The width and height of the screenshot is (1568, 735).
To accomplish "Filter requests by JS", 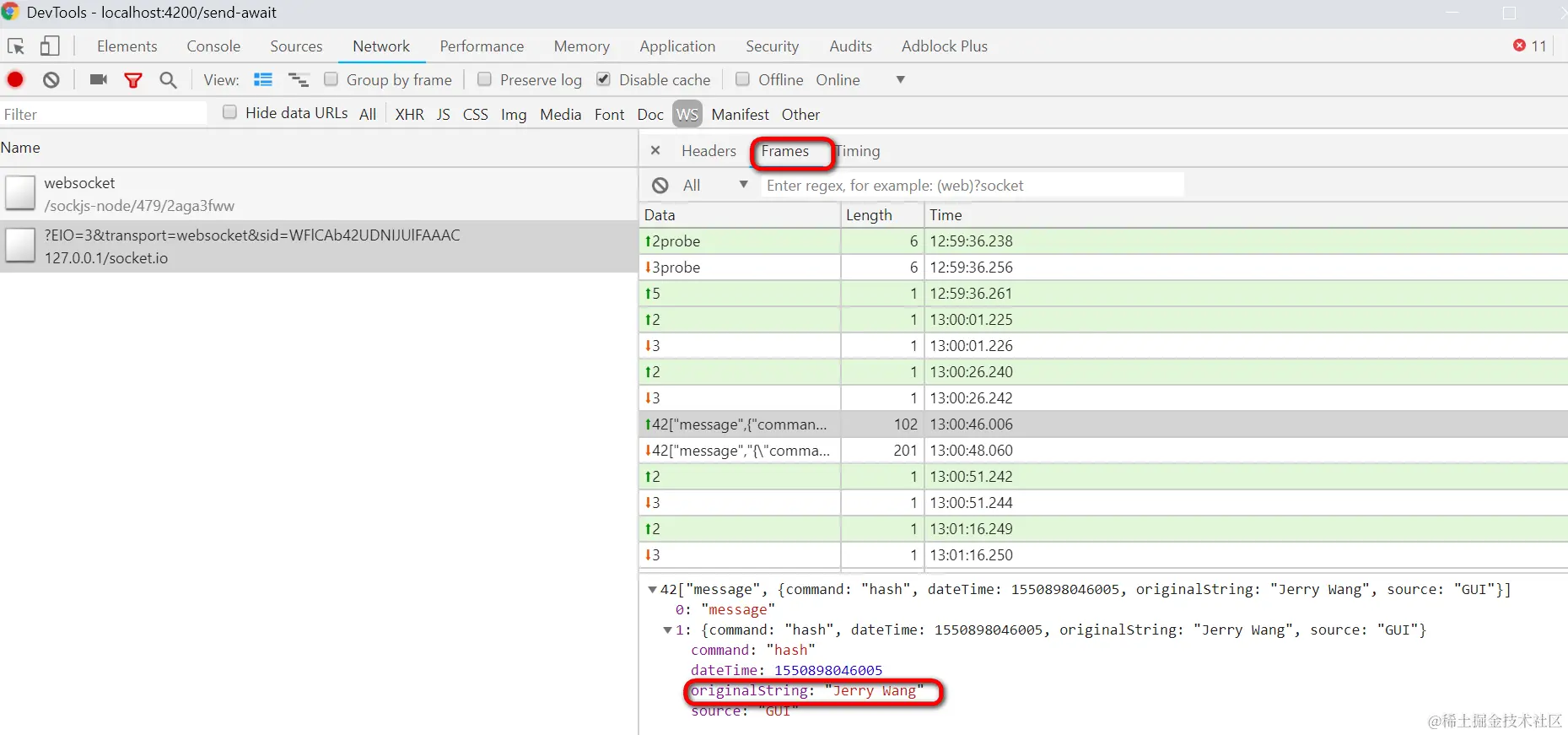I will [x=444, y=114].
